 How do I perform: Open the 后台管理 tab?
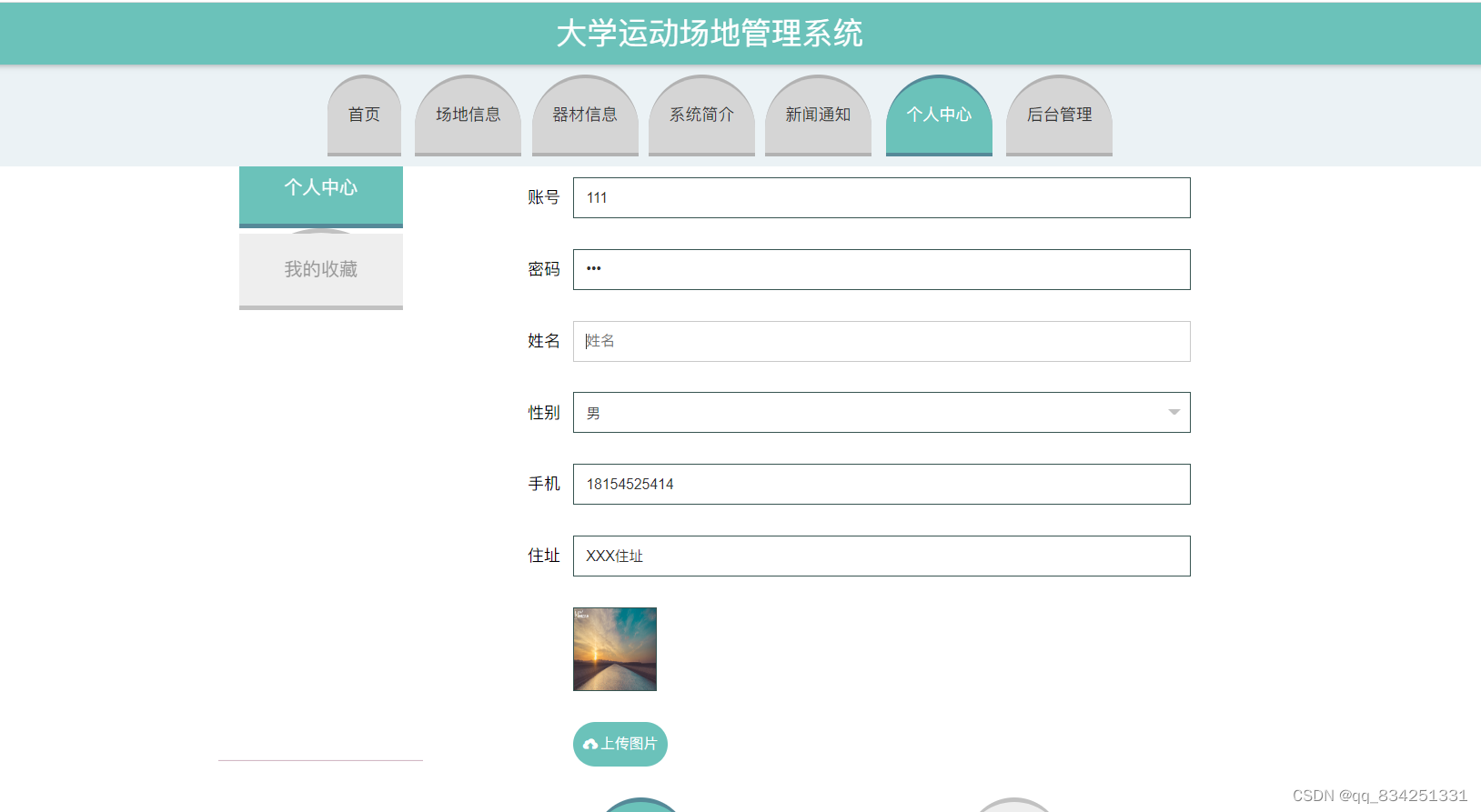(1059, 115)
